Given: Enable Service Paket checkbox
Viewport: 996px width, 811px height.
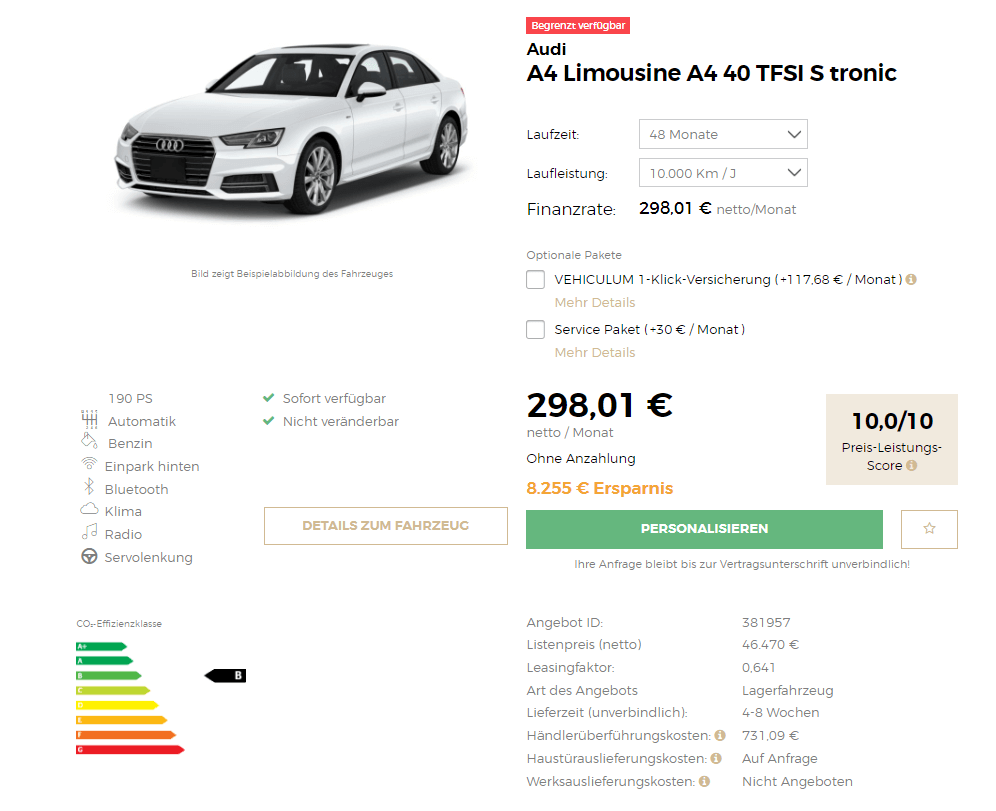Looking at the screenshot, I should [x=535, y=330].
